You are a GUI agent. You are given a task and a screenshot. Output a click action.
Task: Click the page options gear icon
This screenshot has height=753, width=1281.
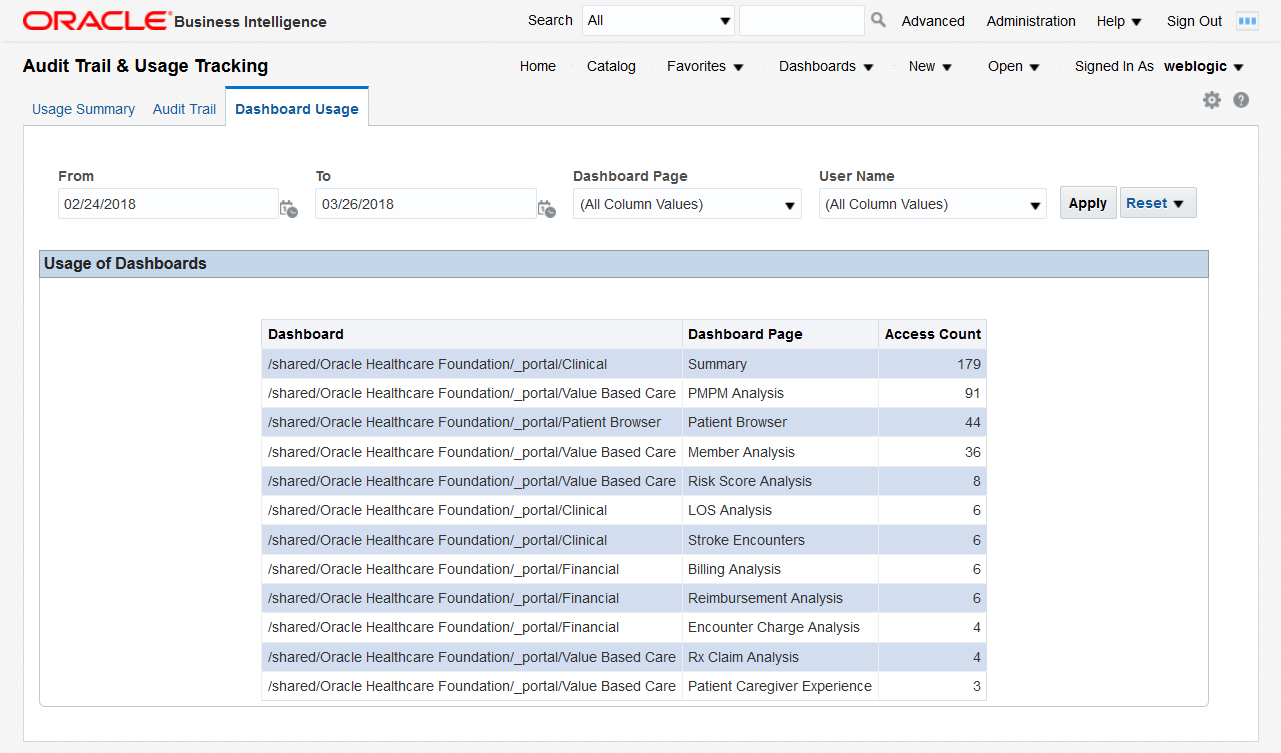coord(1211,100)
